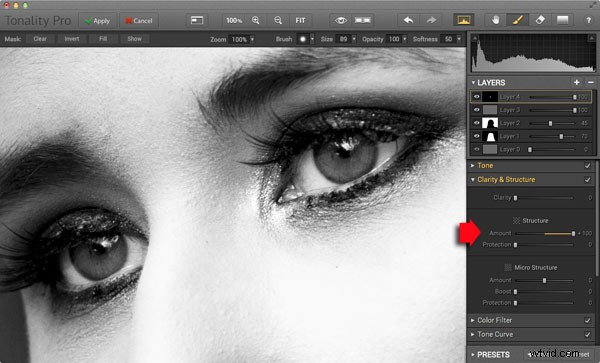Open the Brush shape dropdown

pyautogui.click(x=312, y=39)
